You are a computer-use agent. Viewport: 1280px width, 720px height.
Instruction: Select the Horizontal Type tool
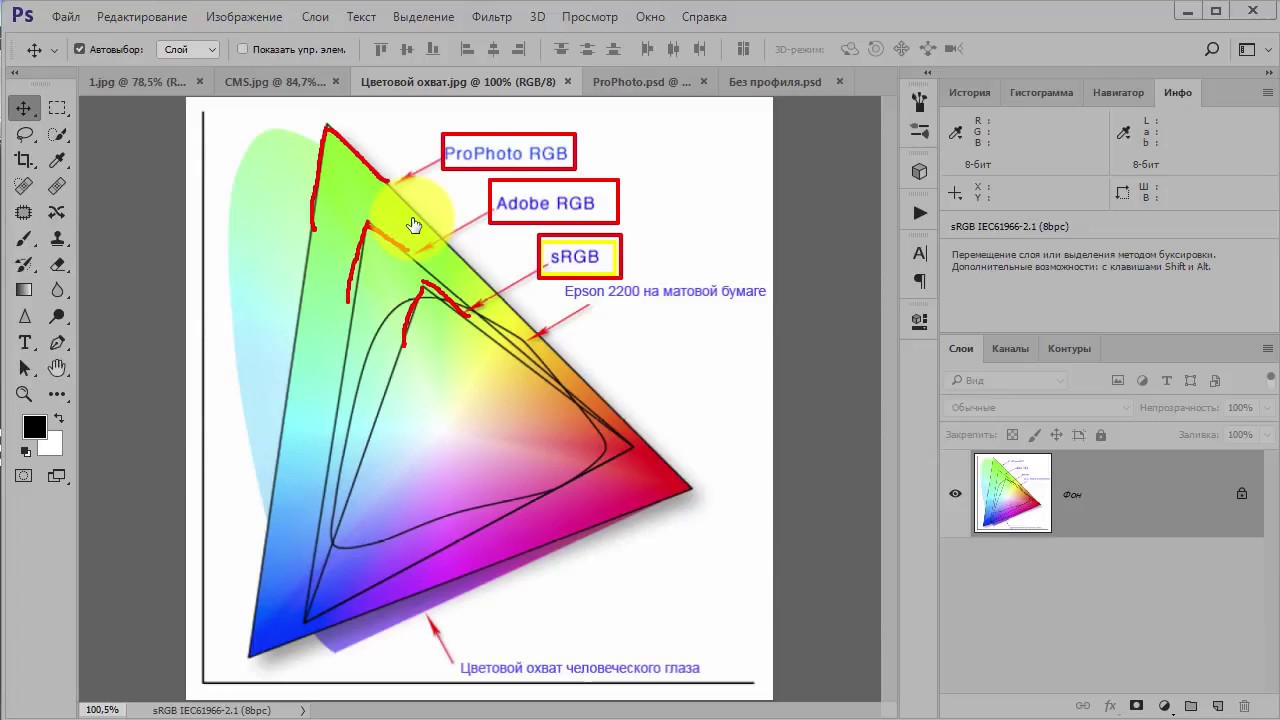[24, 342]
